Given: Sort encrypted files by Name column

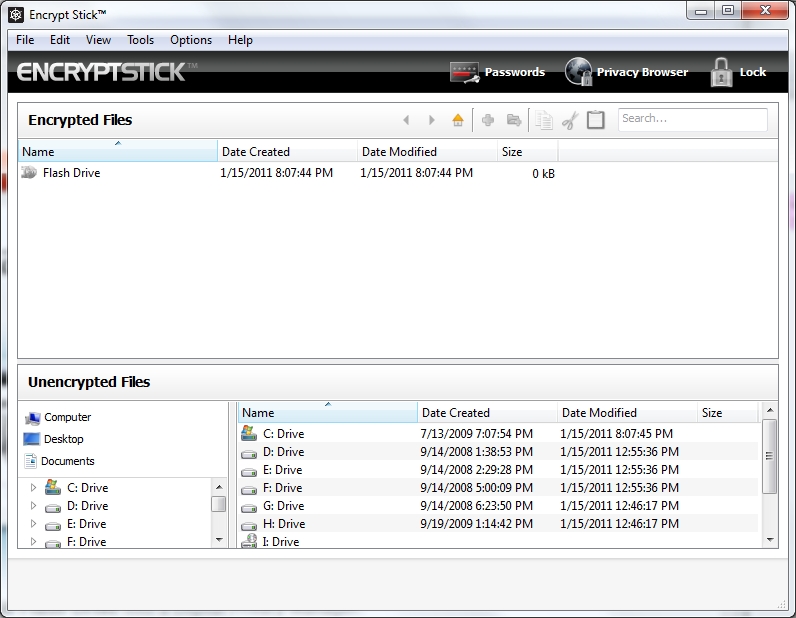Looking at the screenshot, I should click(x=118, y=151).
